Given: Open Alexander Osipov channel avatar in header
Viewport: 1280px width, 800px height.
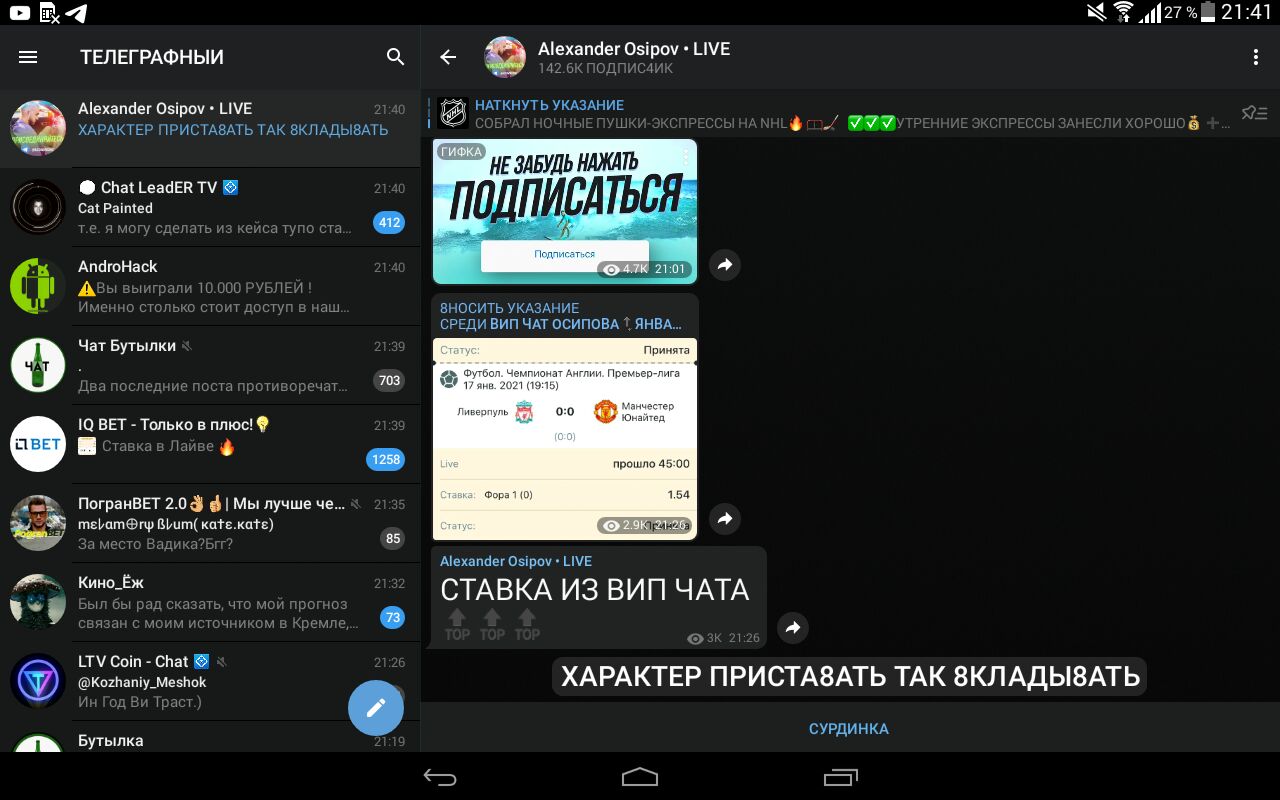Looking at the screenshot, I should 505,57.
